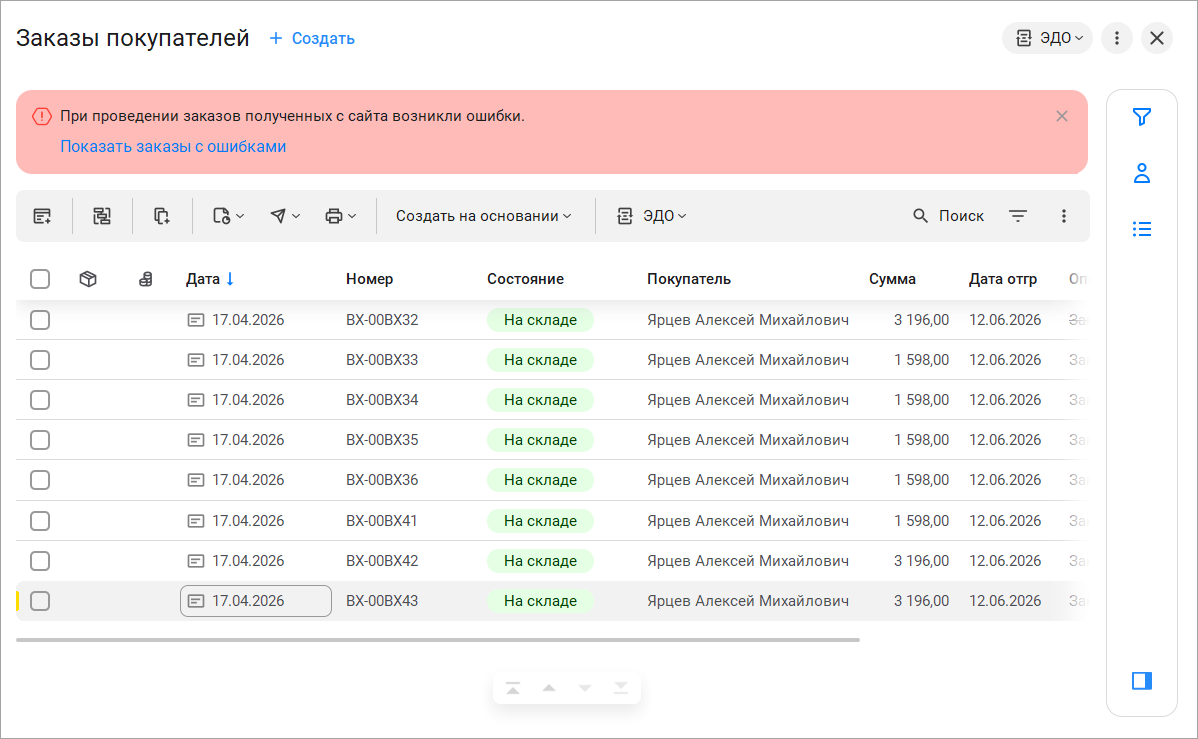This screenshot has width=1198, height=739.
Task: Click the 'Сумма' column header
Action: (892, 279)
